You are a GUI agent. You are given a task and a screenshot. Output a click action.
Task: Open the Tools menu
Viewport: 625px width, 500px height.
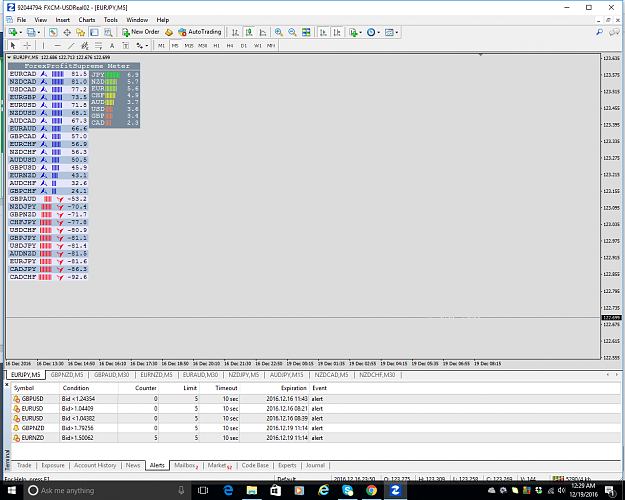110,20
